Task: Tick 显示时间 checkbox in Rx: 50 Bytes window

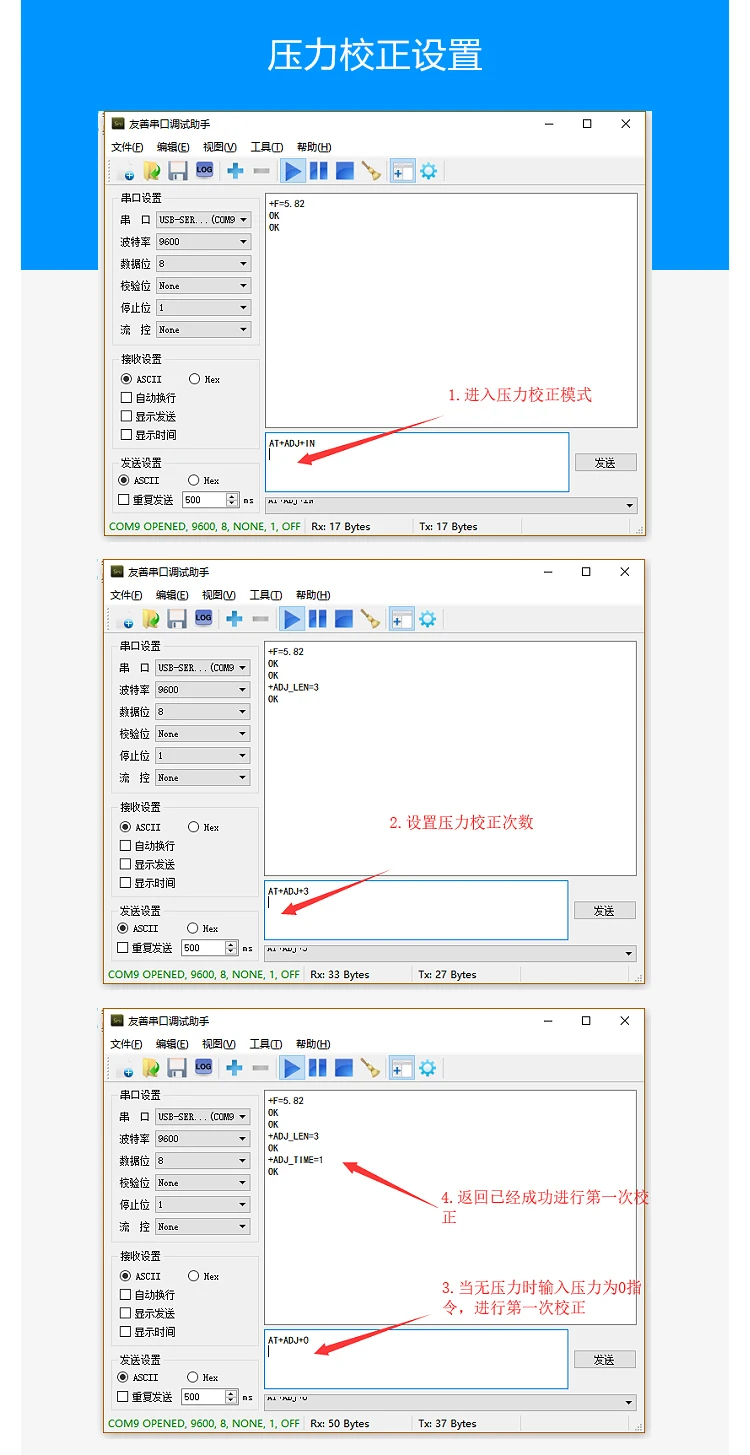Action: [x=125, y=1332]
